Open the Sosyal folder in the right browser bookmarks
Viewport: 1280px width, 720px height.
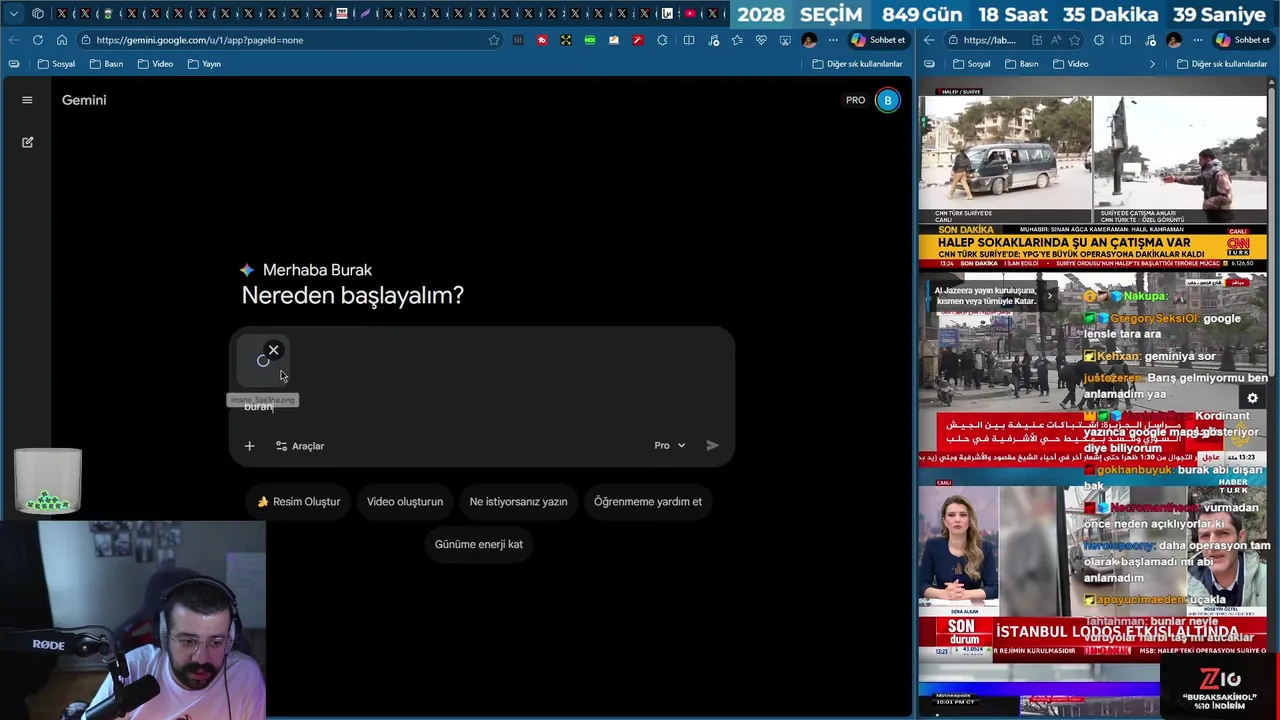[x=971, y=64]
